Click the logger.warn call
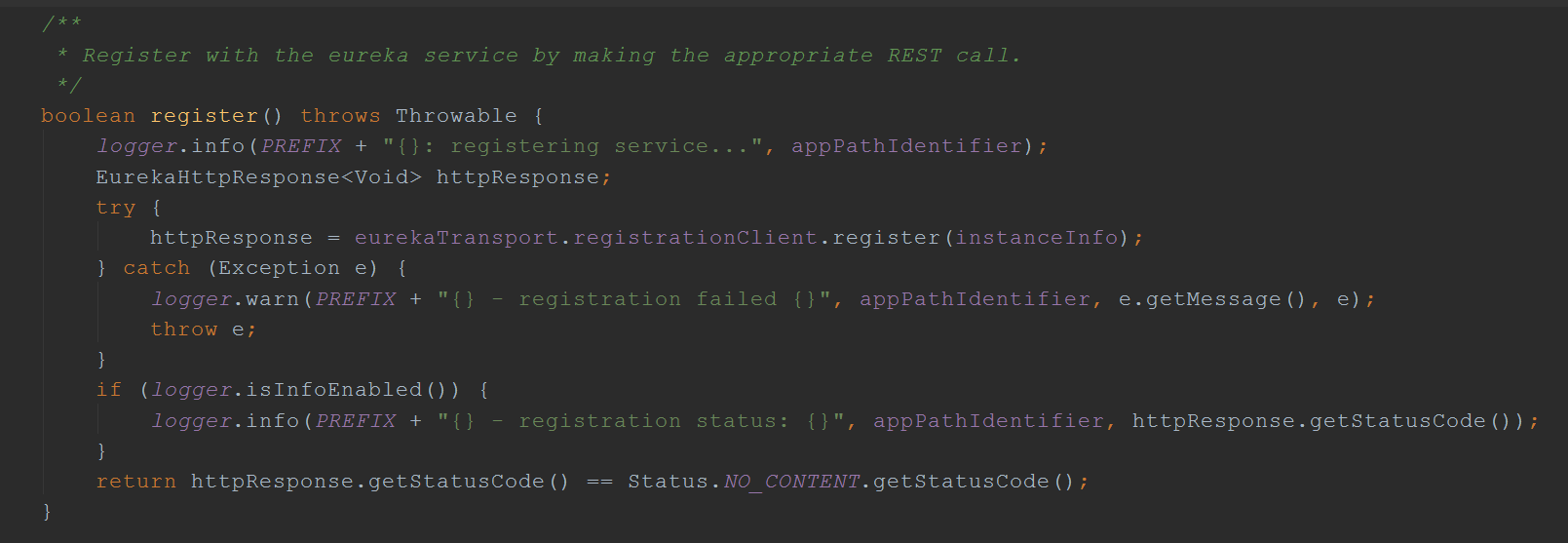 (x=225, y=299)
